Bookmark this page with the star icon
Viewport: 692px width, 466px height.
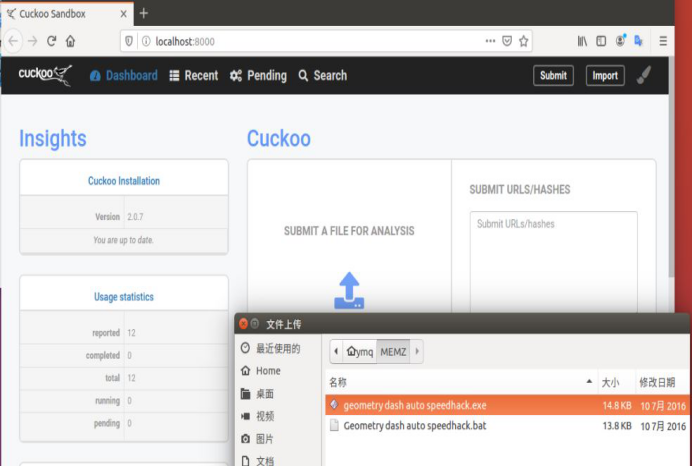(x=524, y=41)
